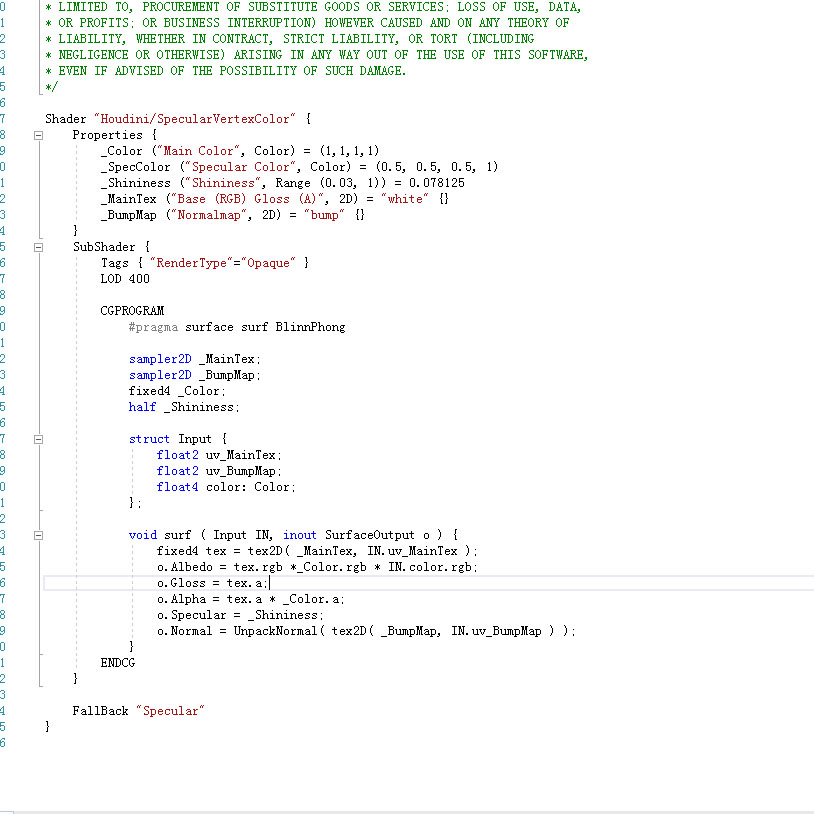Click the _Color "Main Color" property line
Image resolution: width=814 pixels, height=814 pixels.
coord(240,151)
